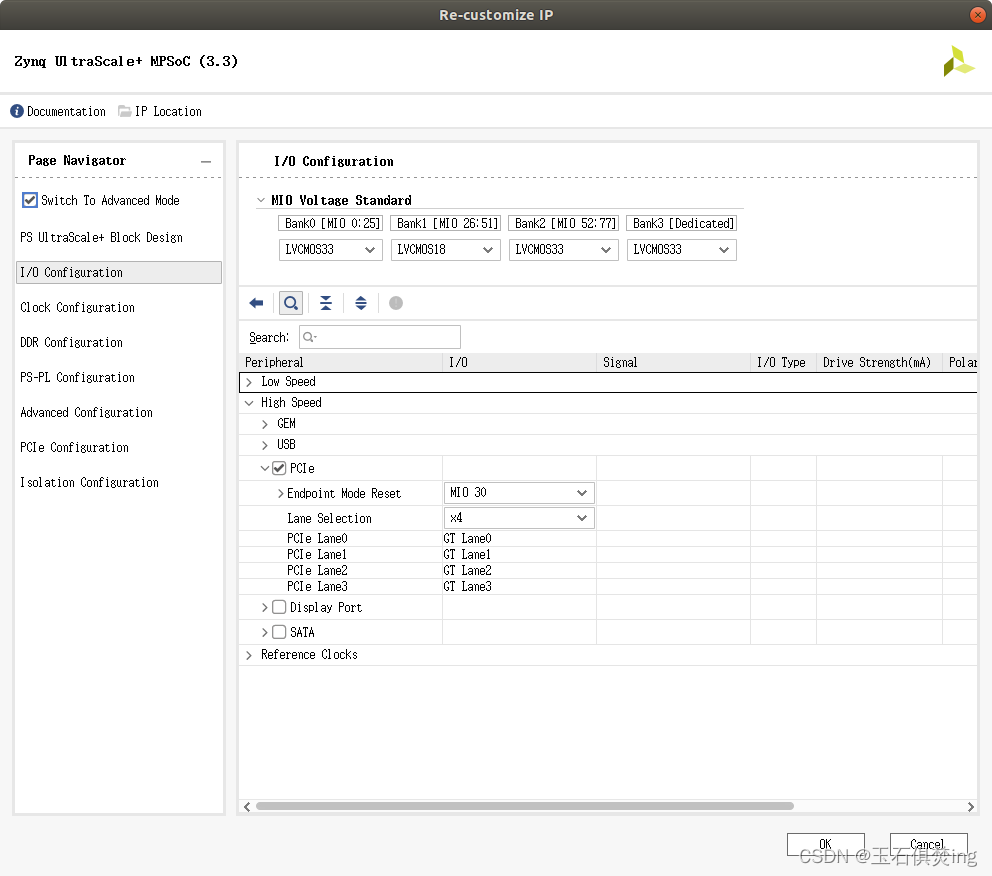Click the horizontal scrollbar thumb

(x=524, y=806)
